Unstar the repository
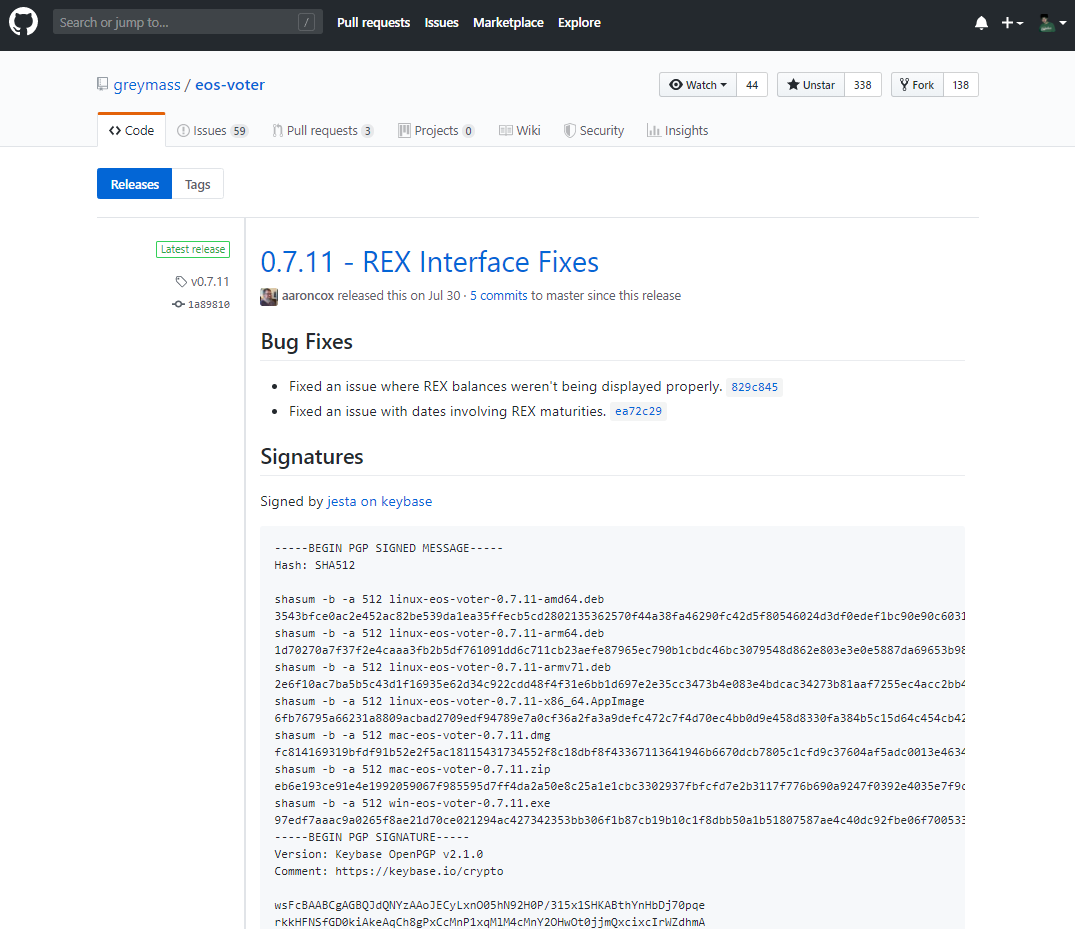Viewport: 1075px width, 929px height. [811, 85]
